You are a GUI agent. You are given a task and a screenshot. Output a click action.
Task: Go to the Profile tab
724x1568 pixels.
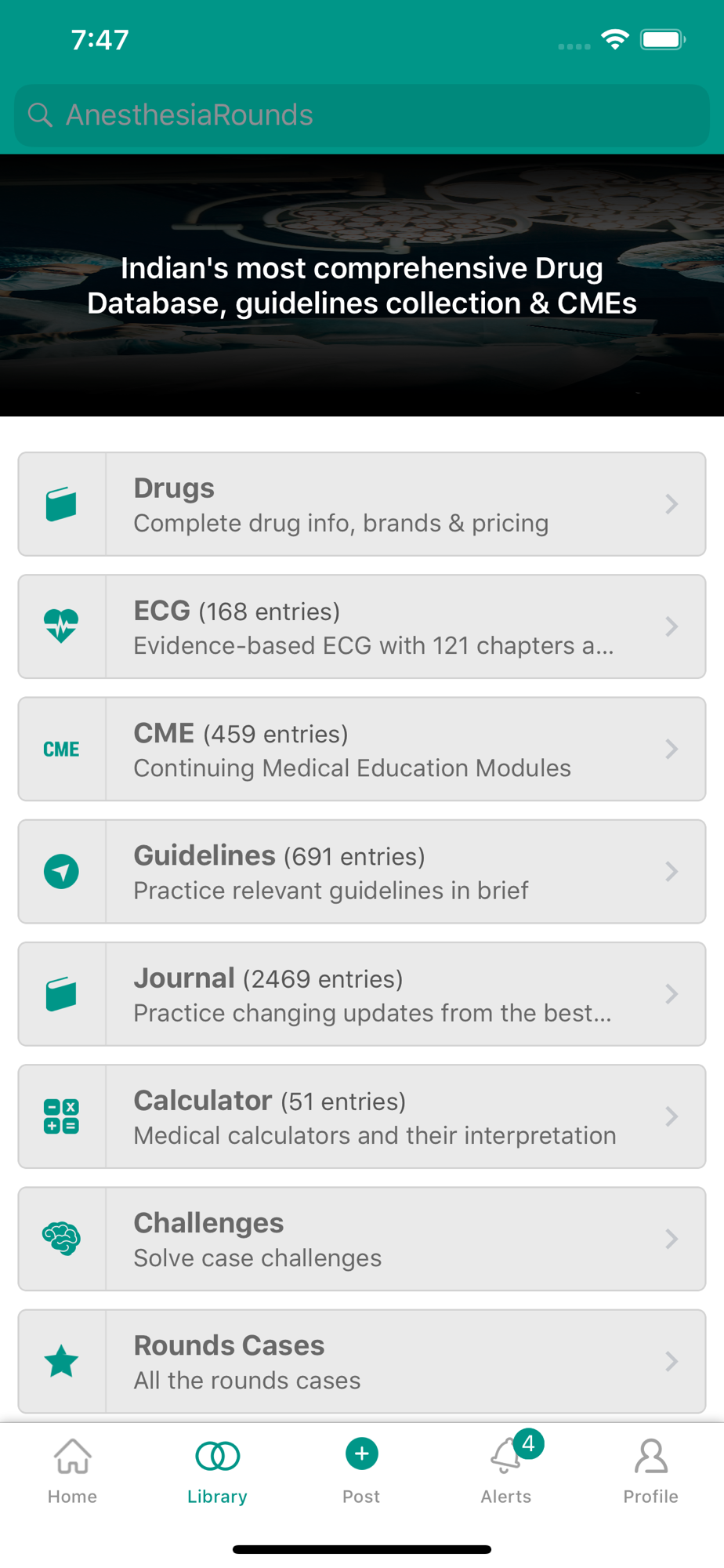(x=650, y=1471)
